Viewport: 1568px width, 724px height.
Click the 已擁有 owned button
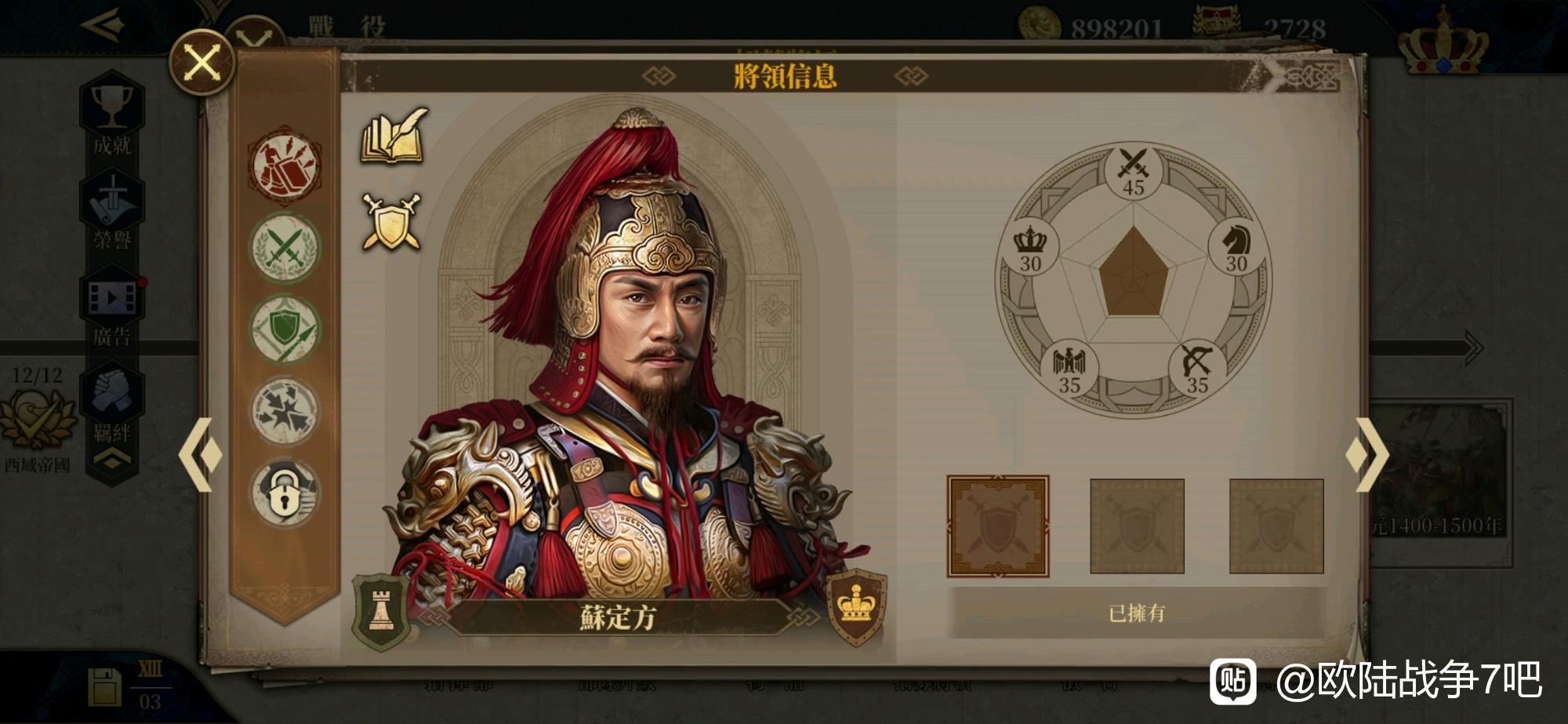click(1136, 613)
